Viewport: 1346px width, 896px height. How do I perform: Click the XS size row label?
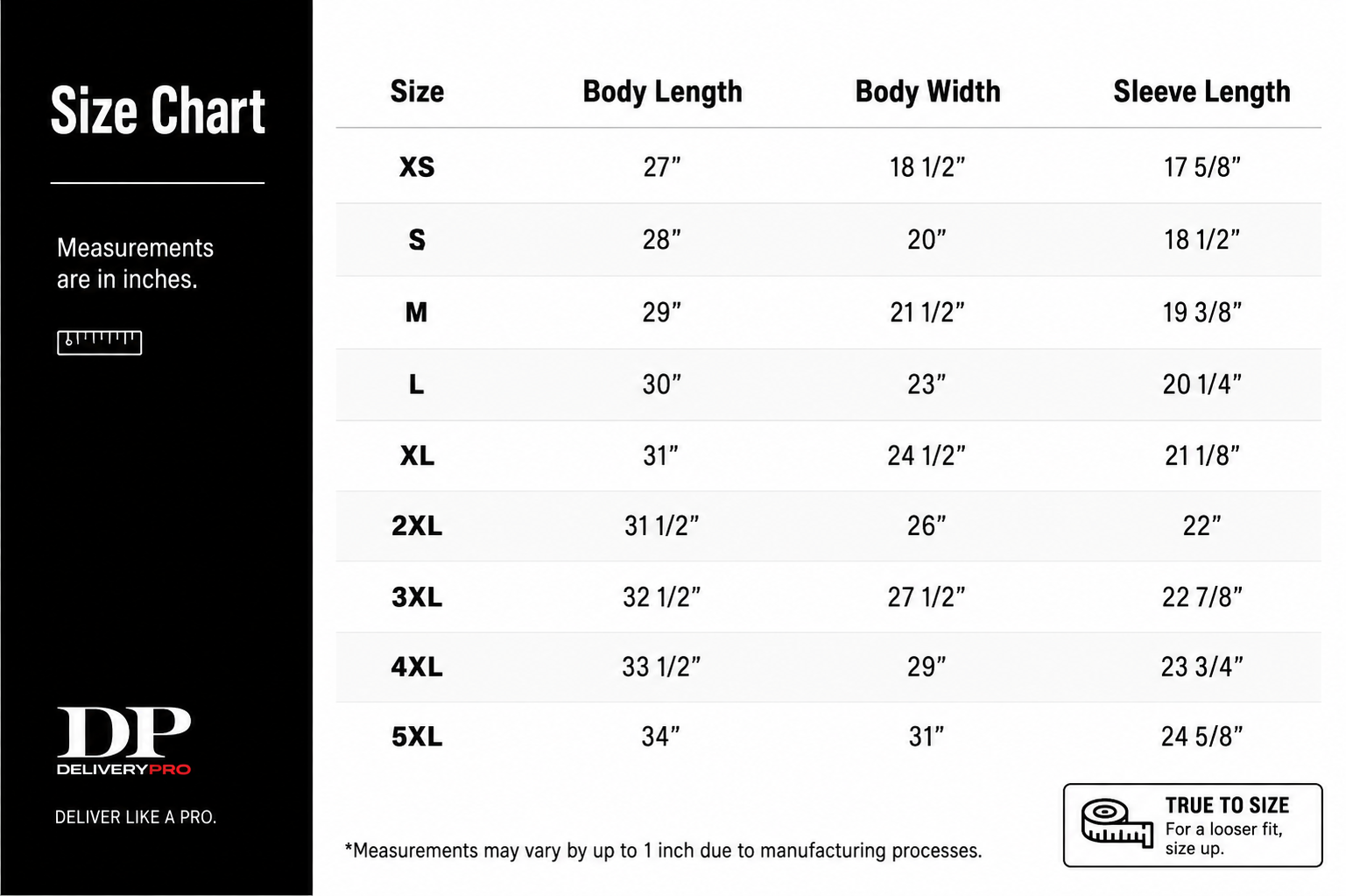pyautogui.click(x=417, y=166)
